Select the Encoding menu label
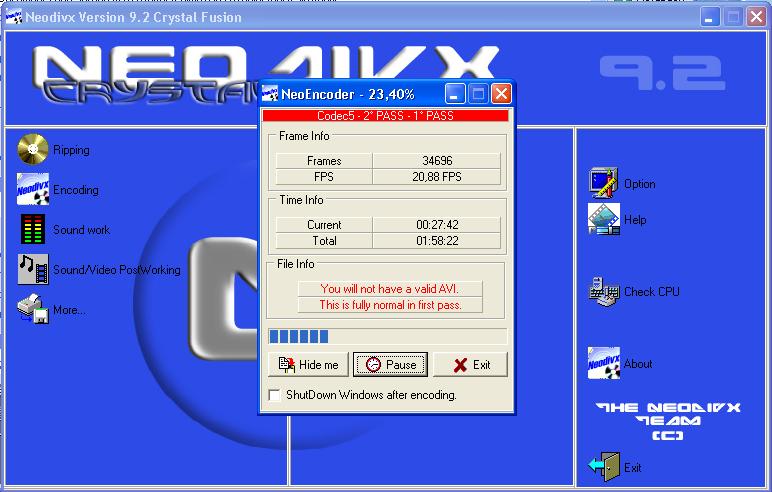This screenshot has height=492, width=772. [x=76, y=190]
